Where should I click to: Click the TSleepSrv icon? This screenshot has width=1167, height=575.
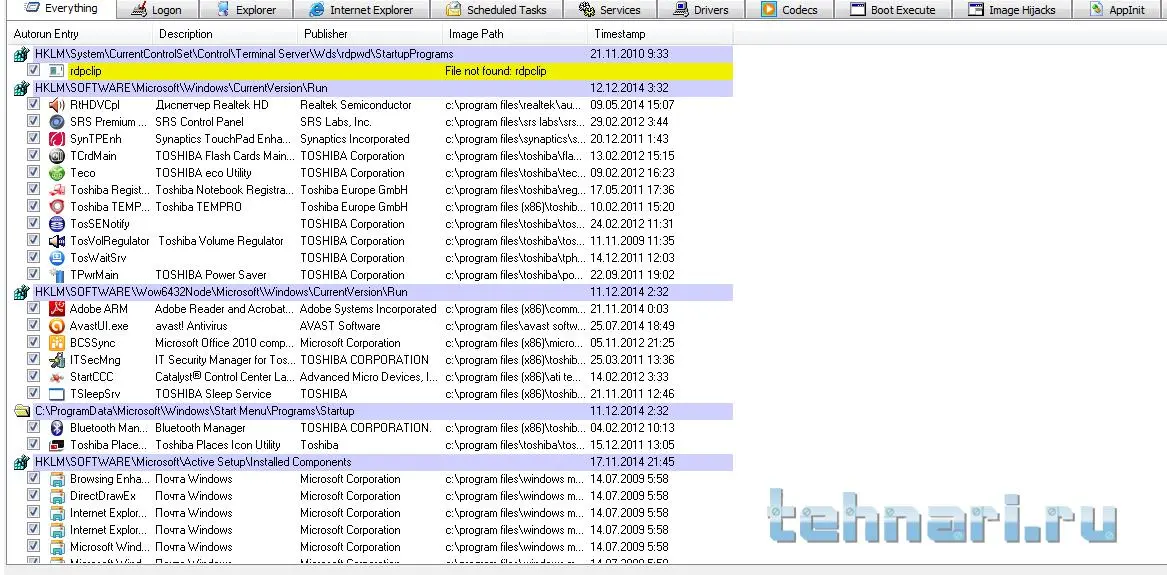point(57,393)
